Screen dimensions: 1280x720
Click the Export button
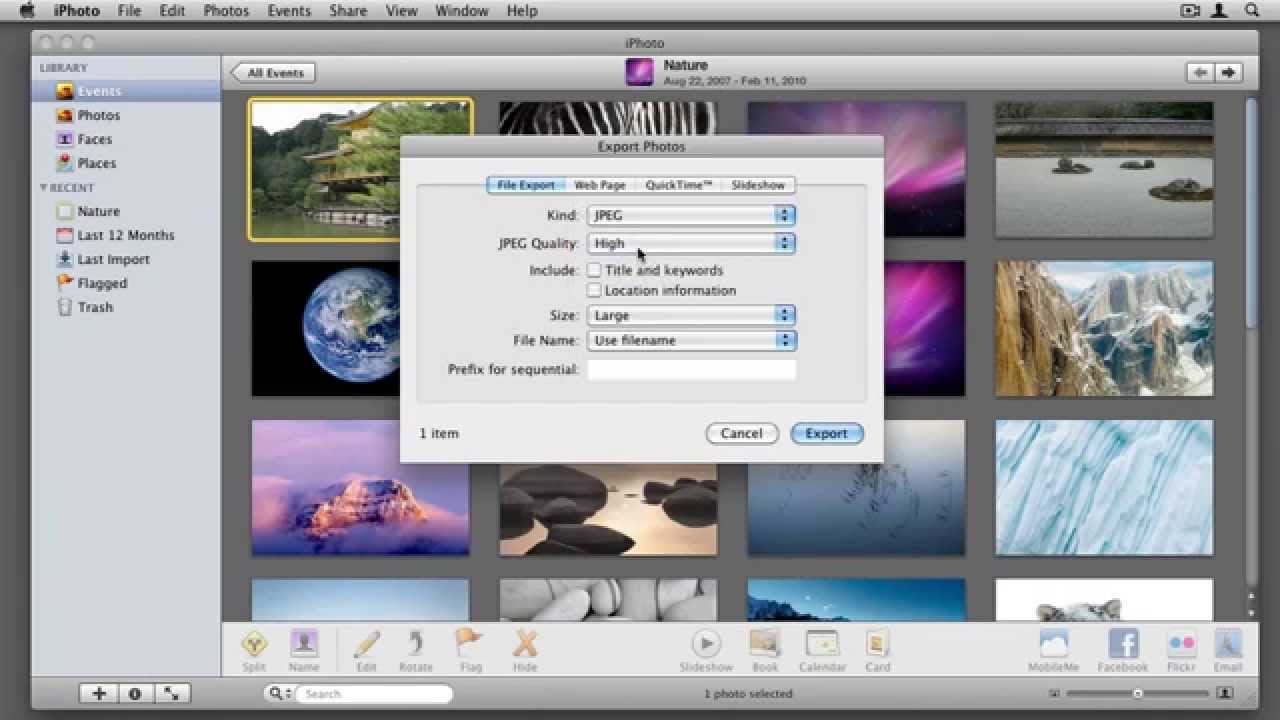pyautogui.click(x=827, y=433)
